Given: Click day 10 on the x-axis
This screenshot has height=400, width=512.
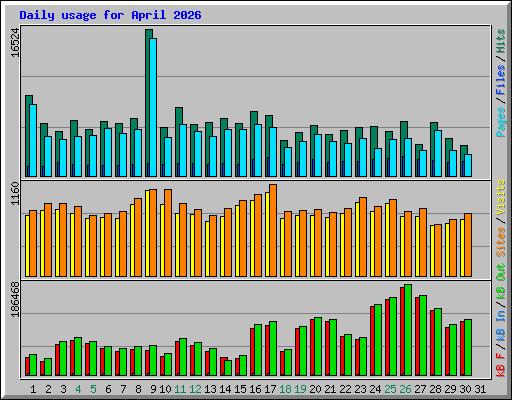Looking at the screenshot, I should click(165, 389).
